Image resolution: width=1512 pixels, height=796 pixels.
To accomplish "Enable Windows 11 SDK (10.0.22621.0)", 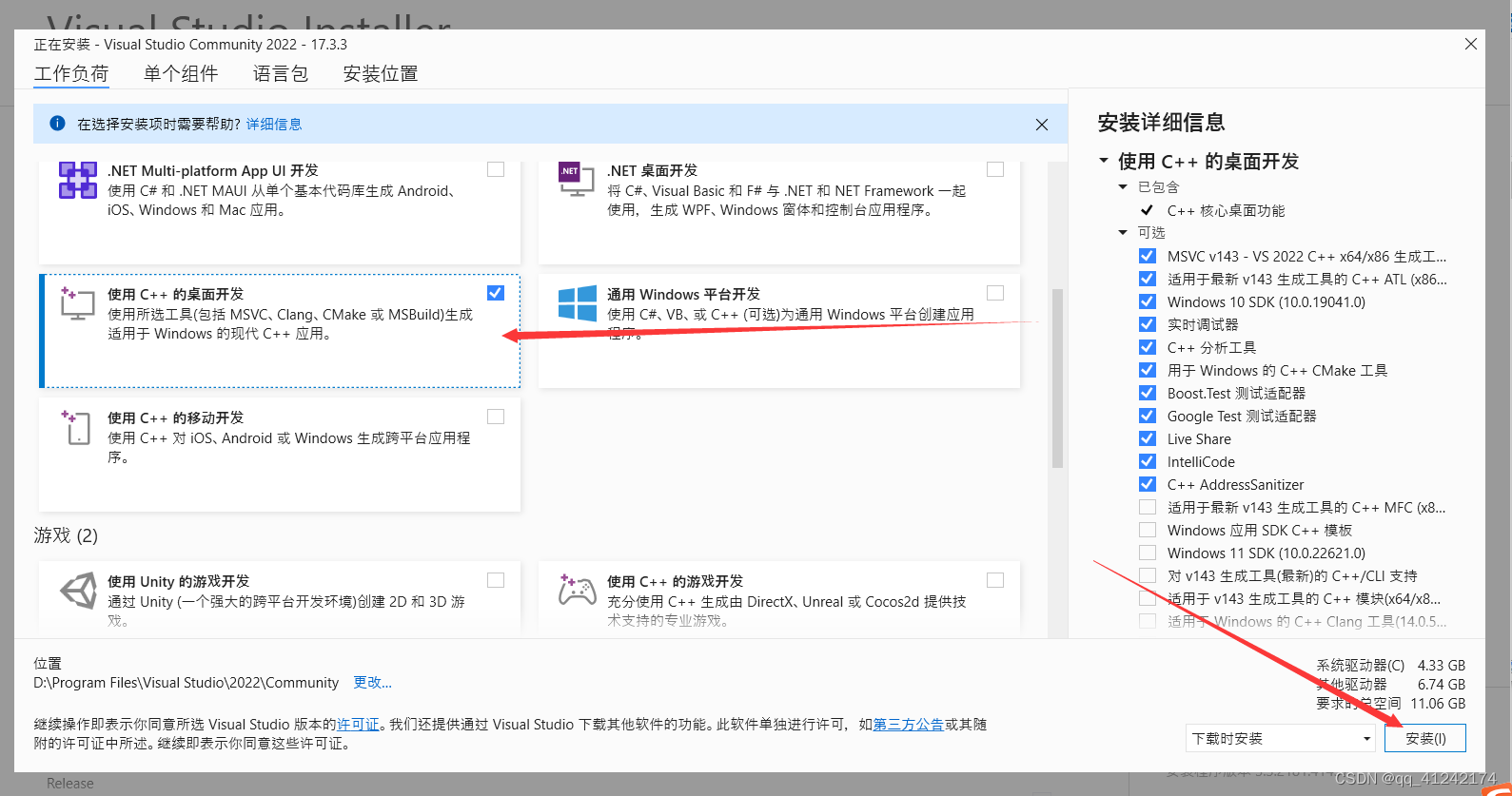I will (x=1148, y=553).
